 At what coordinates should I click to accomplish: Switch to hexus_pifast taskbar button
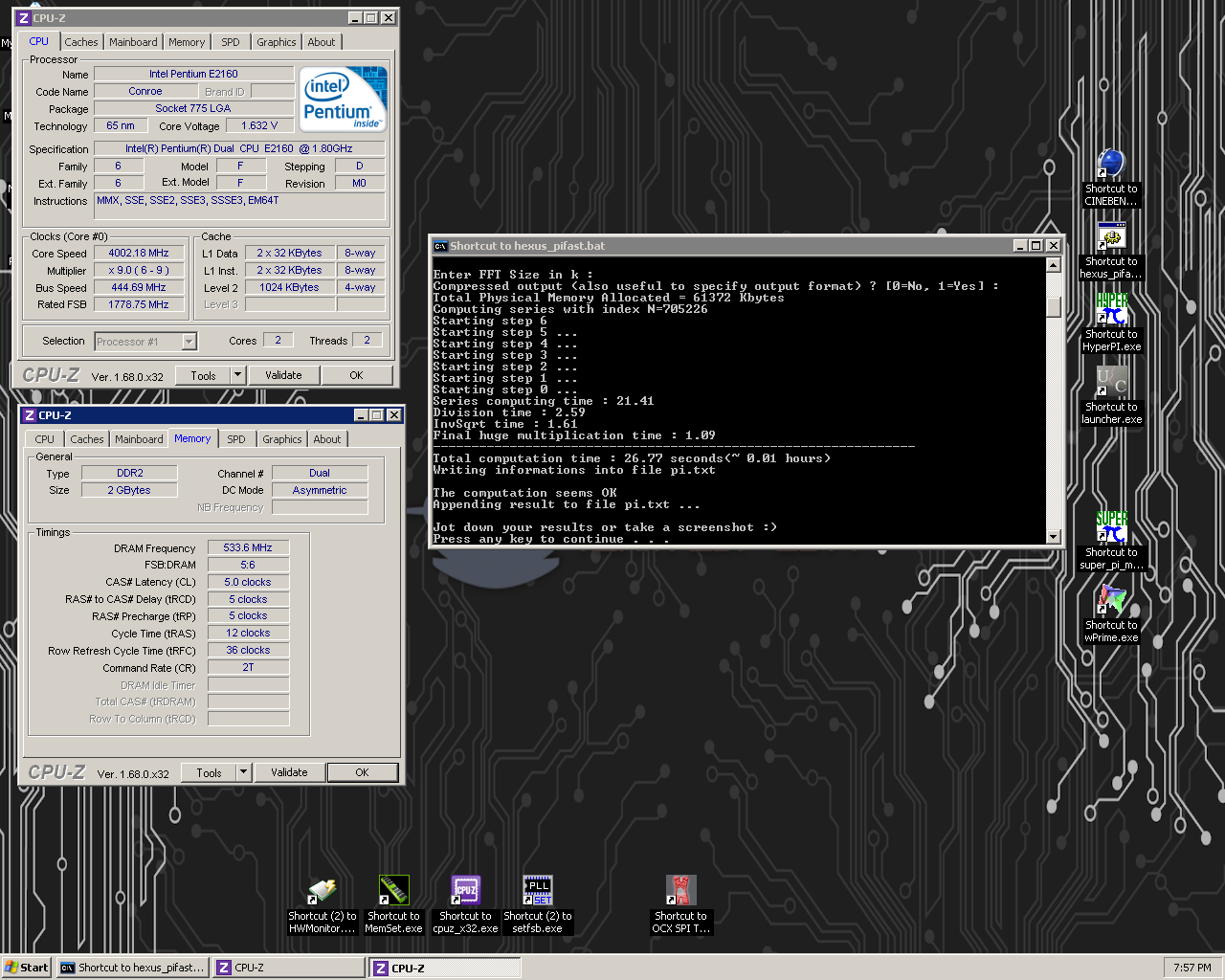(x=131, y=968)
